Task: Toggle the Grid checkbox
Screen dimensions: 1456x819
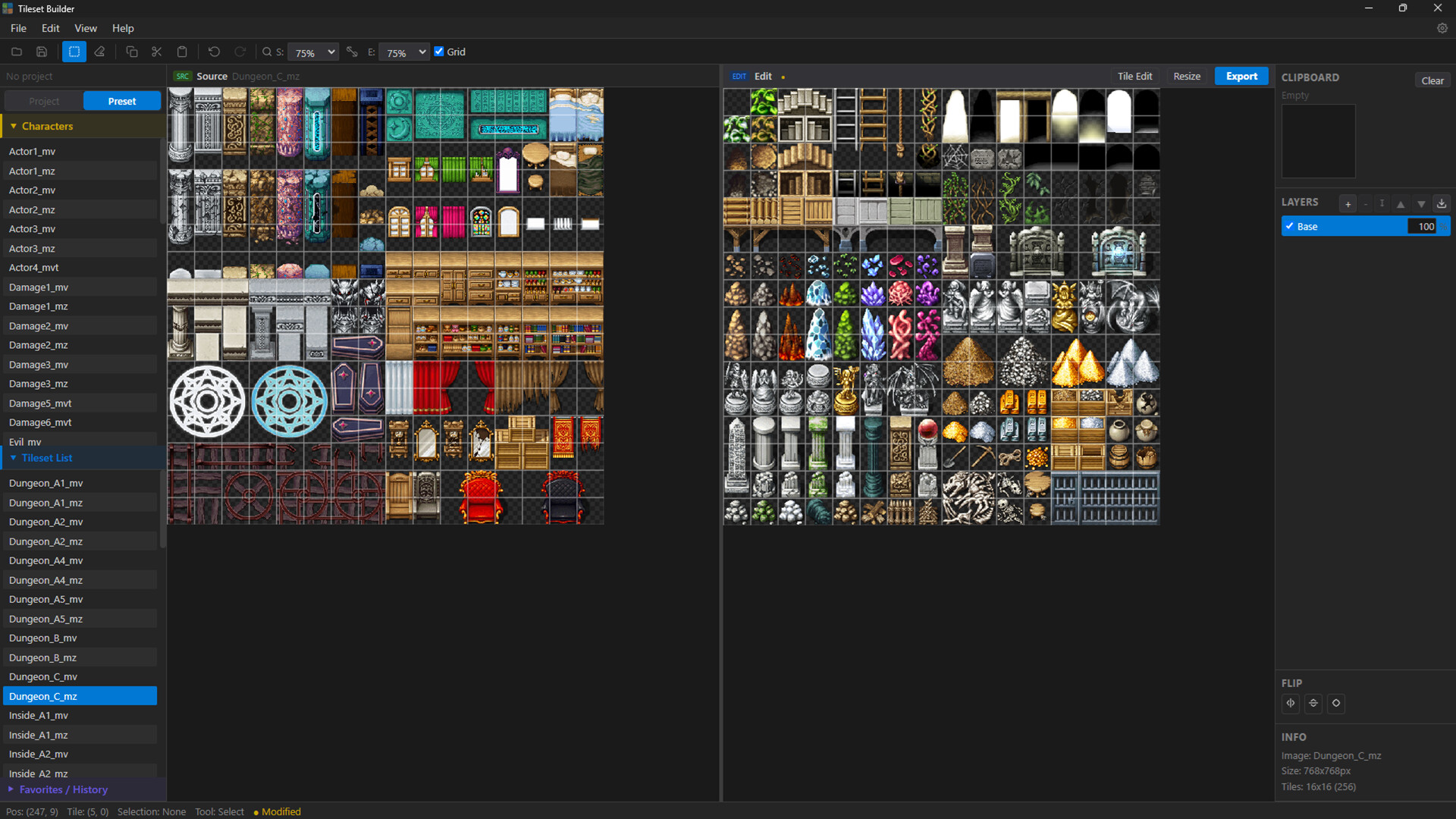Action: (439, 52)
